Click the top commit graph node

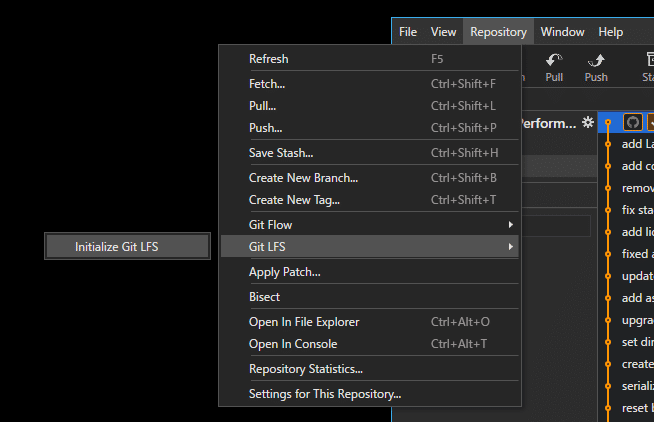(608, 122)
